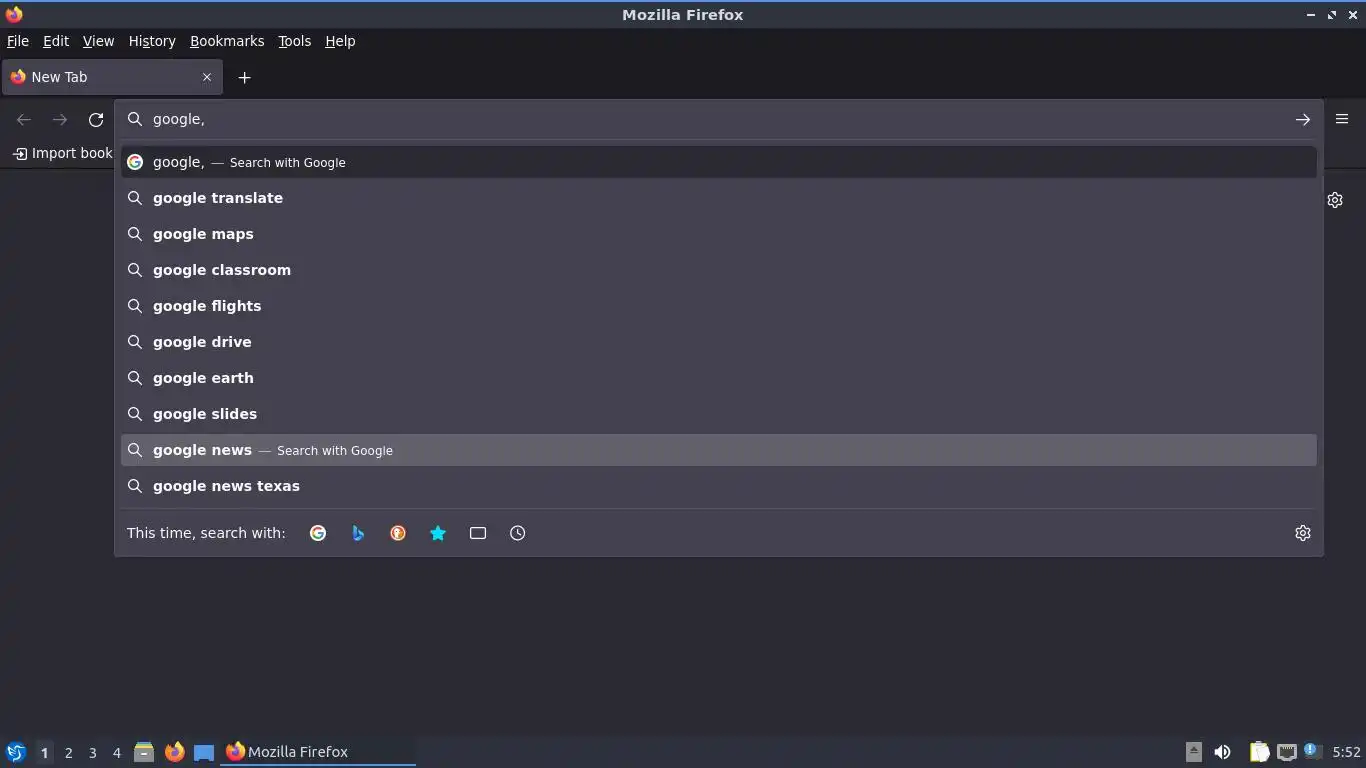This screenshot has width=1366, height=768.
Task: Close the New Tab tab
Action: coord(207,77)
